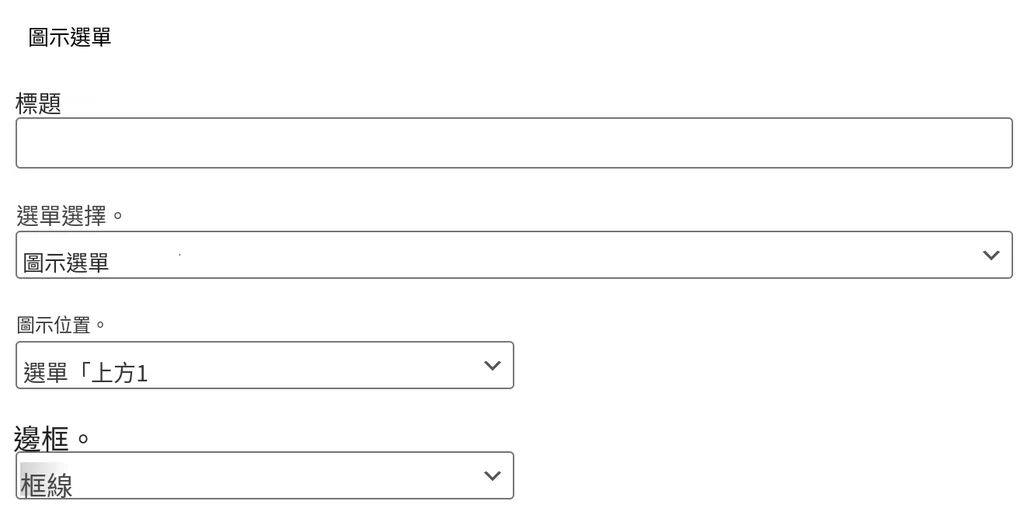Select the 圖示選單 value in the menu dropdown

pos(66,263)
